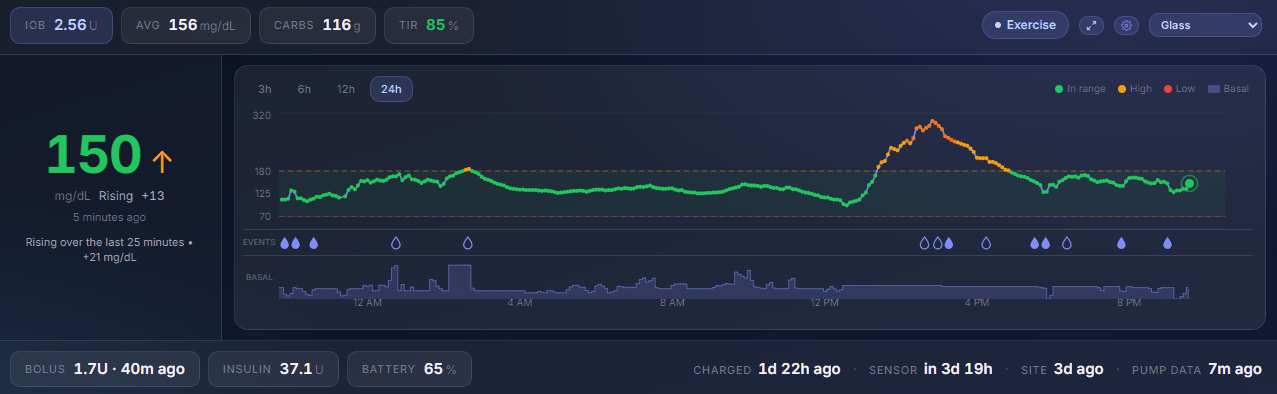Toggle the Exercise mode pill
Screen dimensions: 1277x394
coord(1025,25)
